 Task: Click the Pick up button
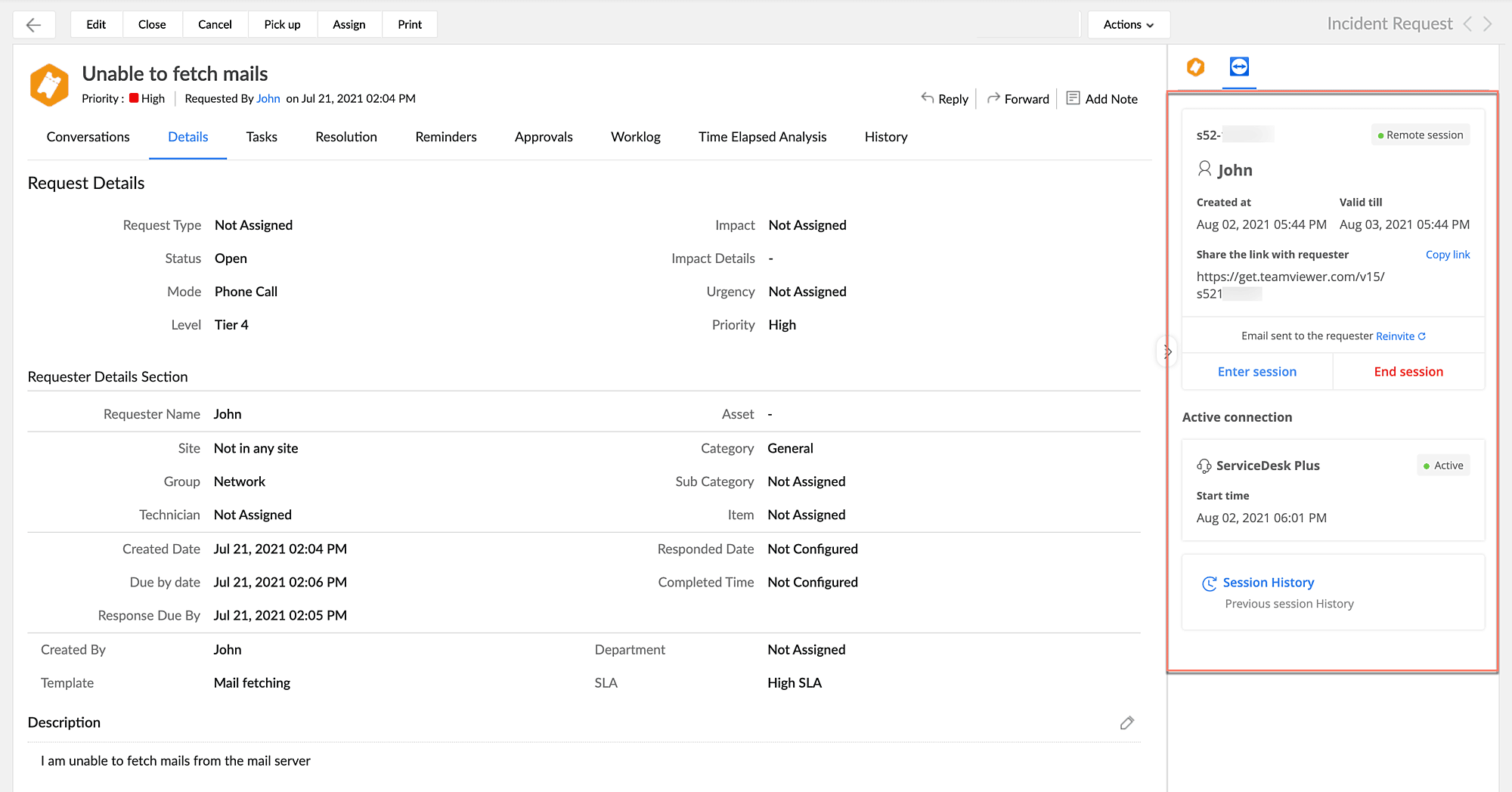point(282,25)
